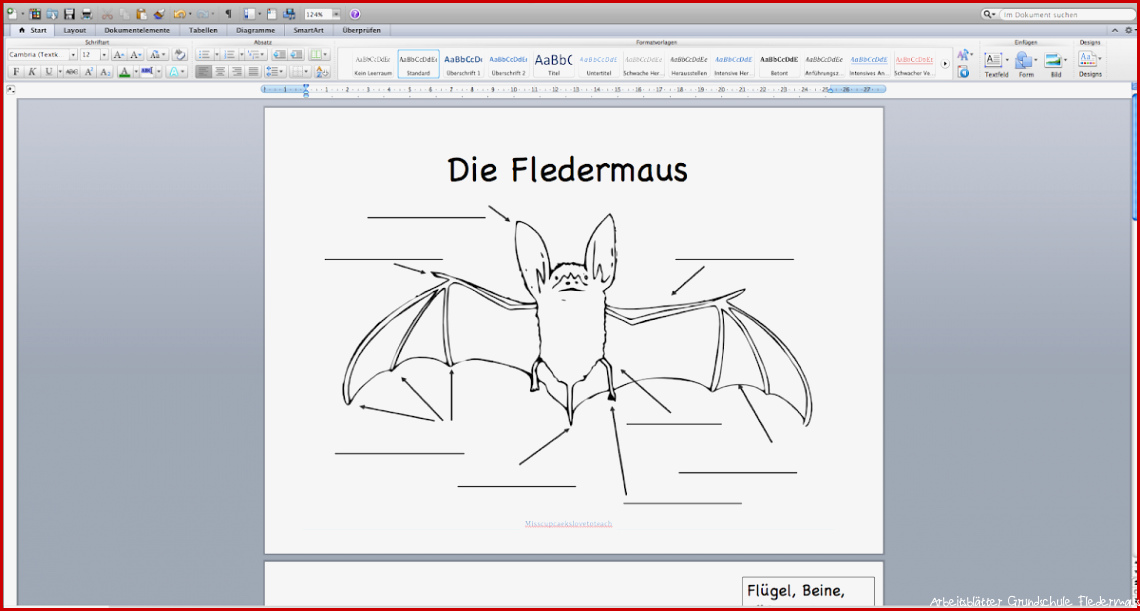Open the ribbon settings gear menu
Screen dimensions: 1140x611
pos(1130,31)
